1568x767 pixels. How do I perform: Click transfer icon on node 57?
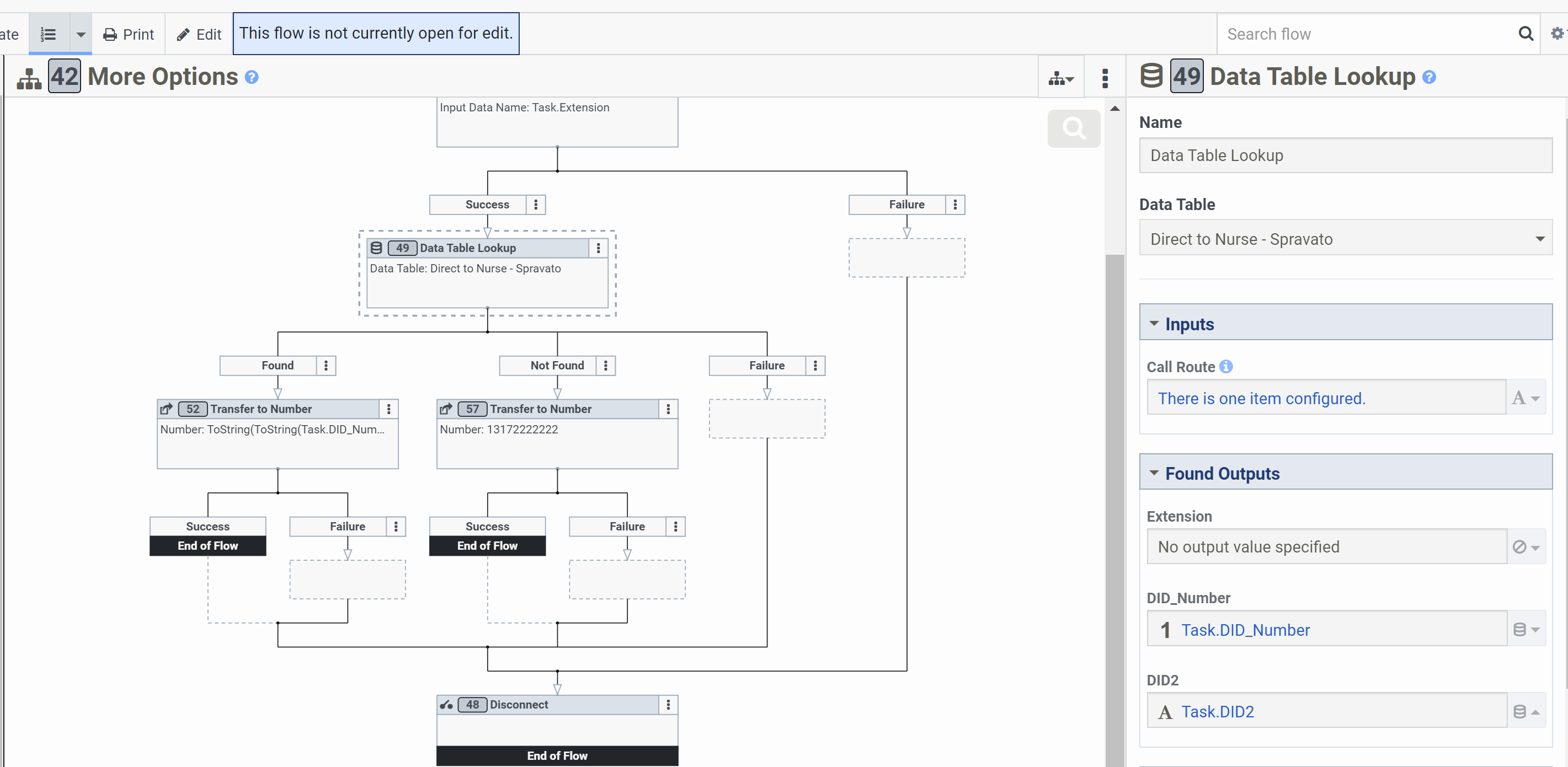point(446,409)
